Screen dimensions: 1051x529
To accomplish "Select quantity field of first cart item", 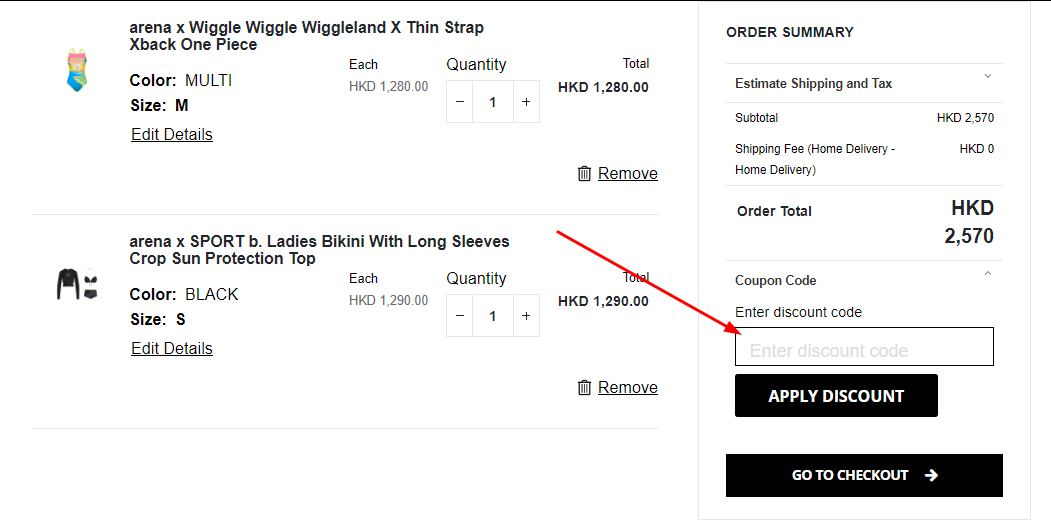I will [493, 102].
